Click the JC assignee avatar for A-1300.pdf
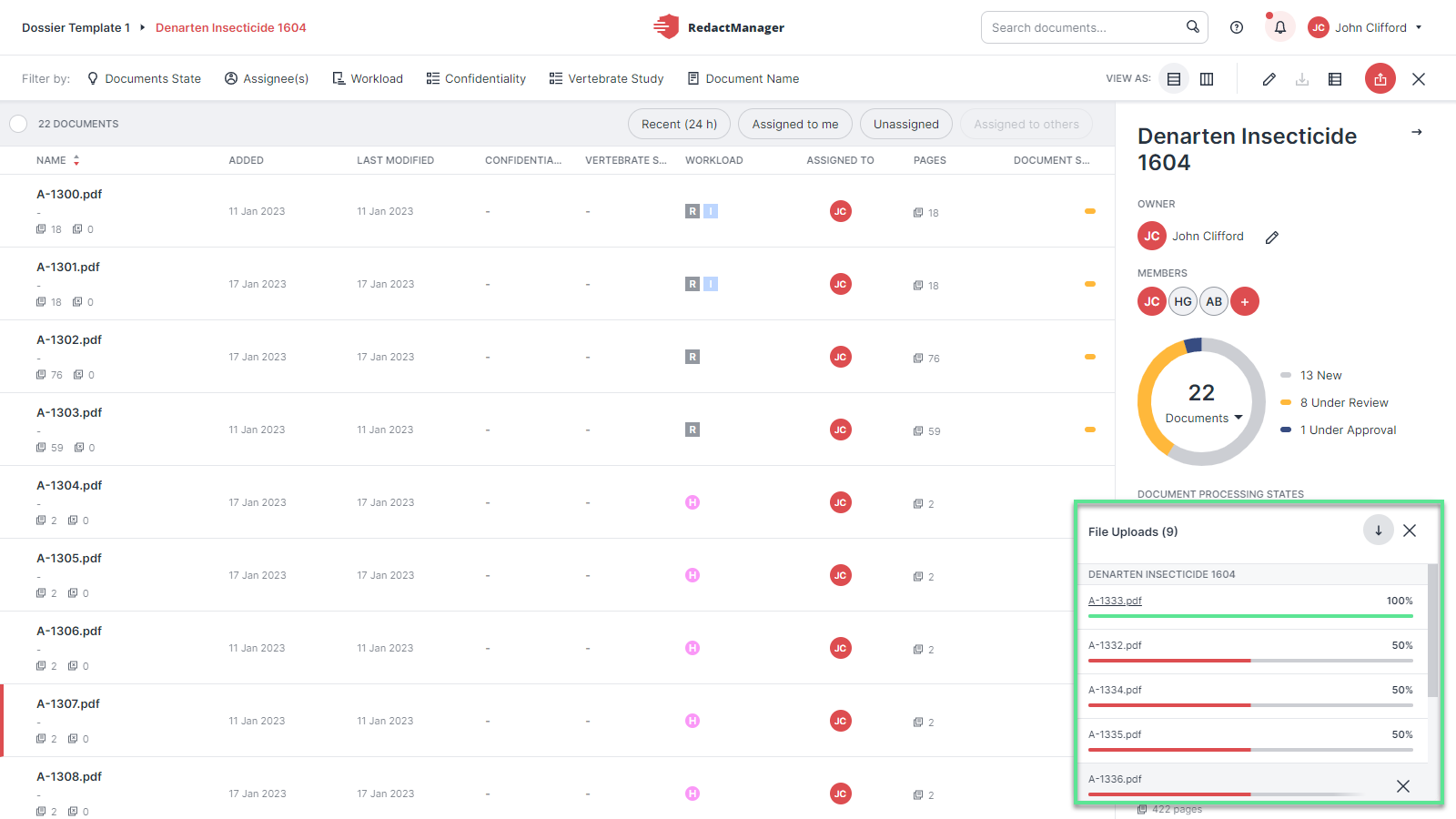Image resolution: width=1456 pixels, height=819 pixels. (841, 211)
